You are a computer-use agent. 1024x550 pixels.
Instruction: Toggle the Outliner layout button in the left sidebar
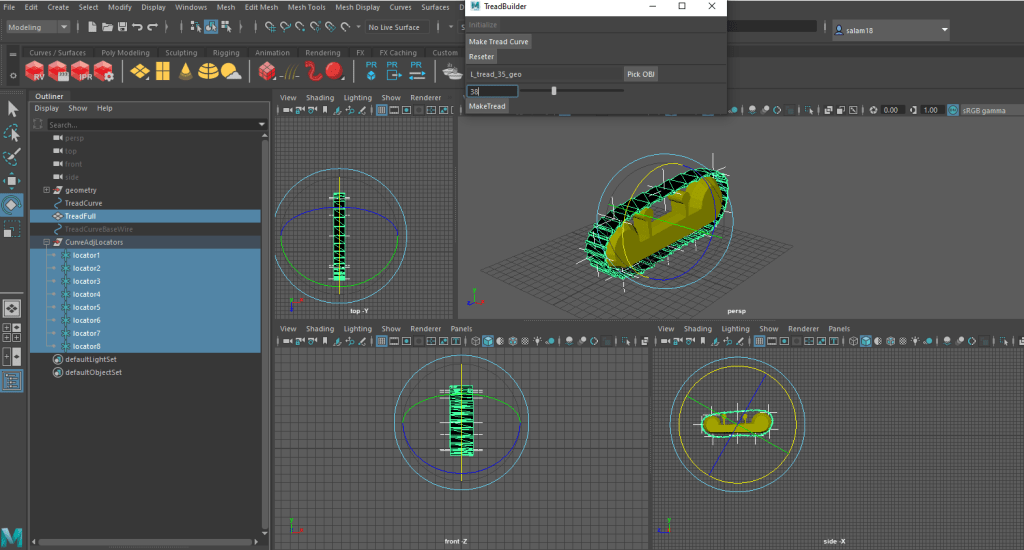click(x=12, y=380)
